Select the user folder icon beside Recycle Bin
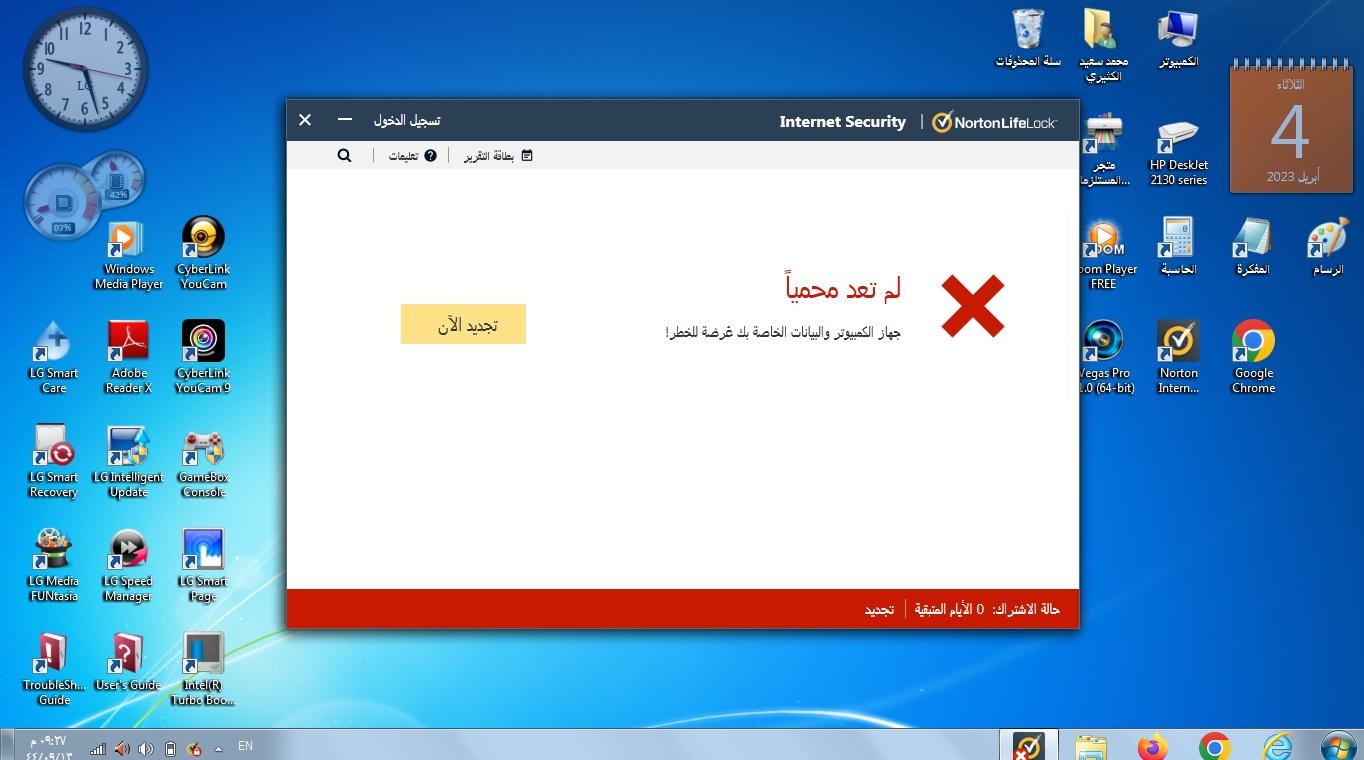Image resolution: width=1364 pixels, height=760 pixels. pyautogui.click(x=1103, y=45)
